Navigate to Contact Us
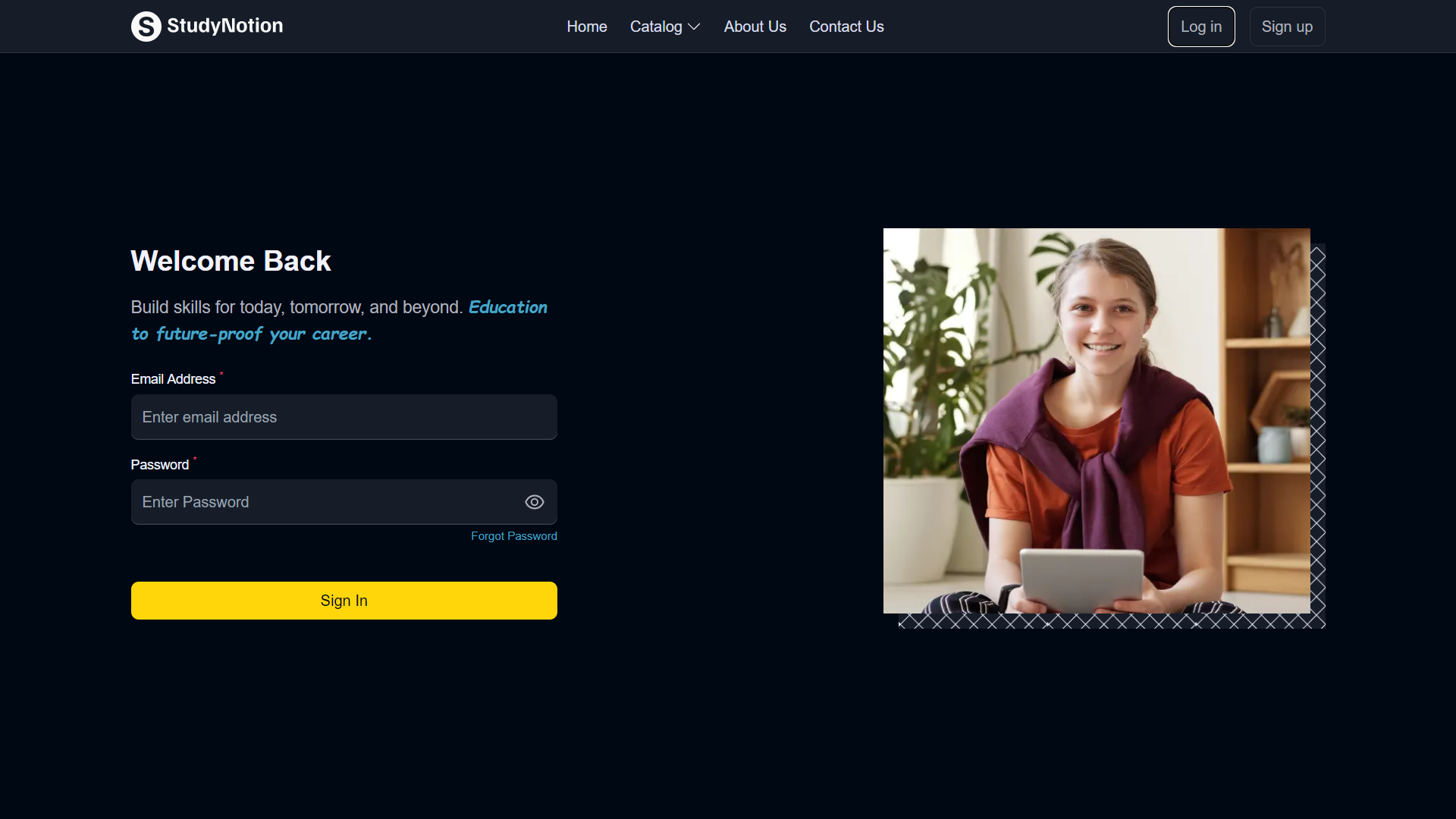Screen dimensions: 1456x819 [x=846, y=26]
